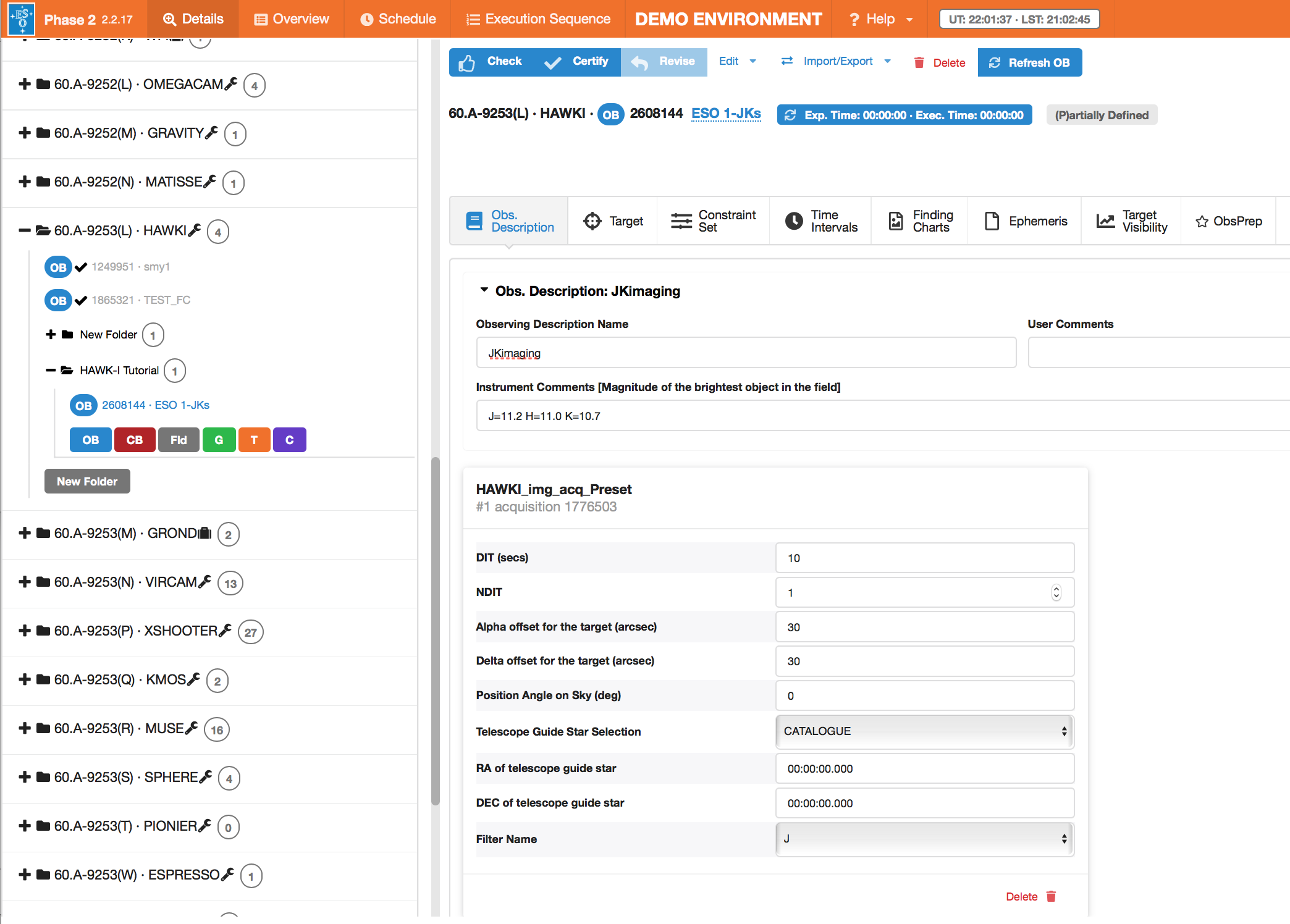The image size is (1290, 924).
Task: Open the Filter Name dropdown
Action: 925,839
